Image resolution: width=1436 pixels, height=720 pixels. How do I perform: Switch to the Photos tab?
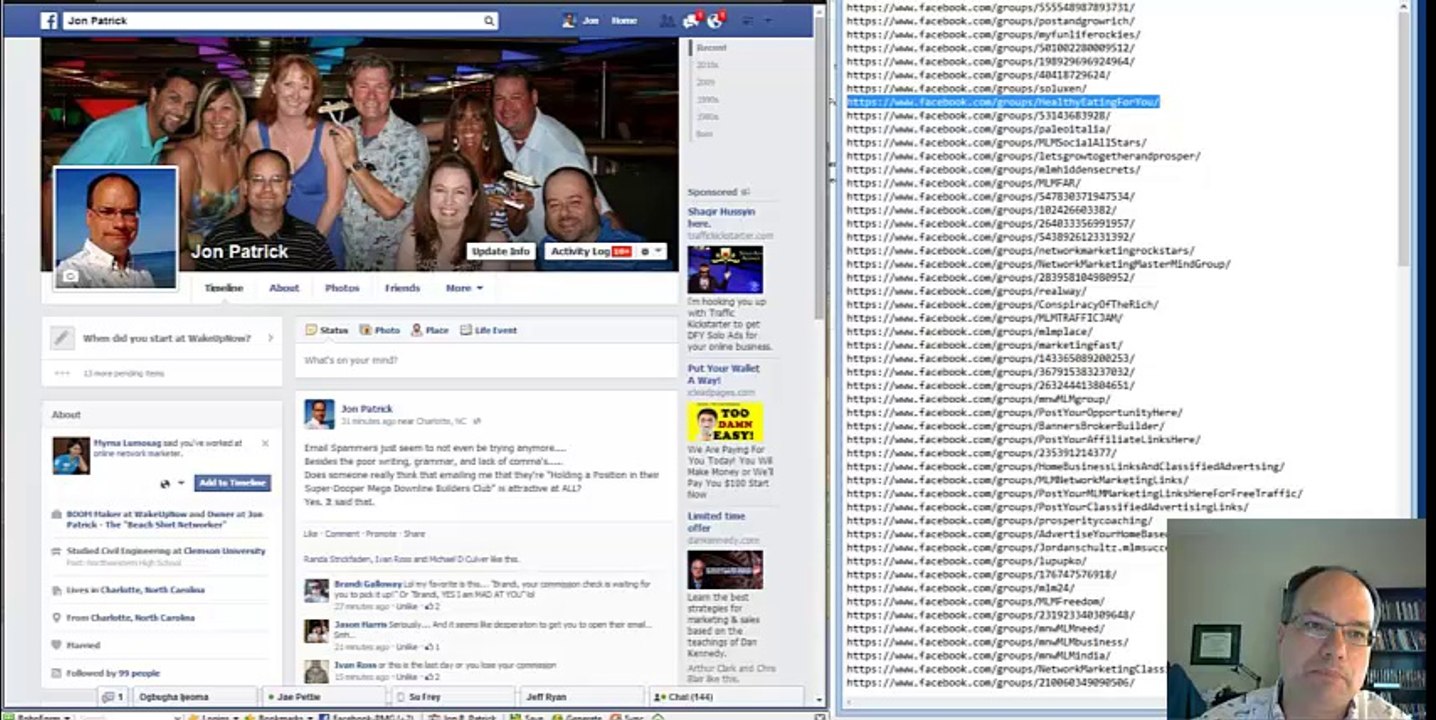point(342,288)
